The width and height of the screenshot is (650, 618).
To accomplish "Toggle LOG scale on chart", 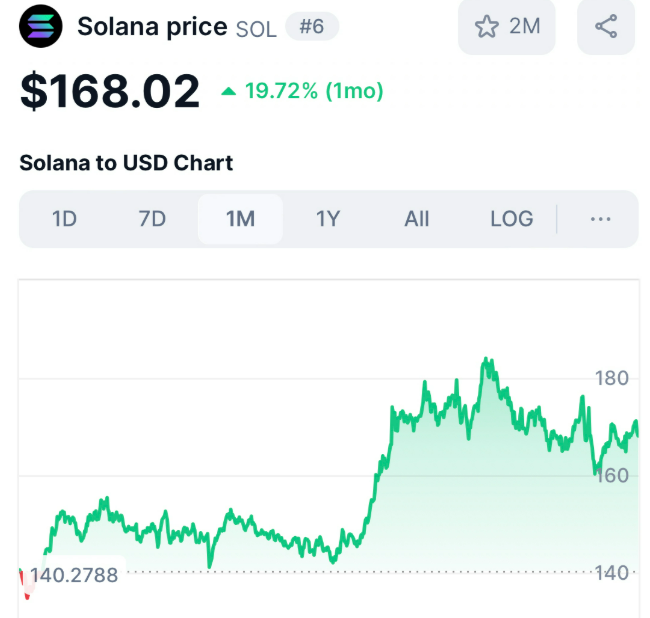I will (512, 219).
